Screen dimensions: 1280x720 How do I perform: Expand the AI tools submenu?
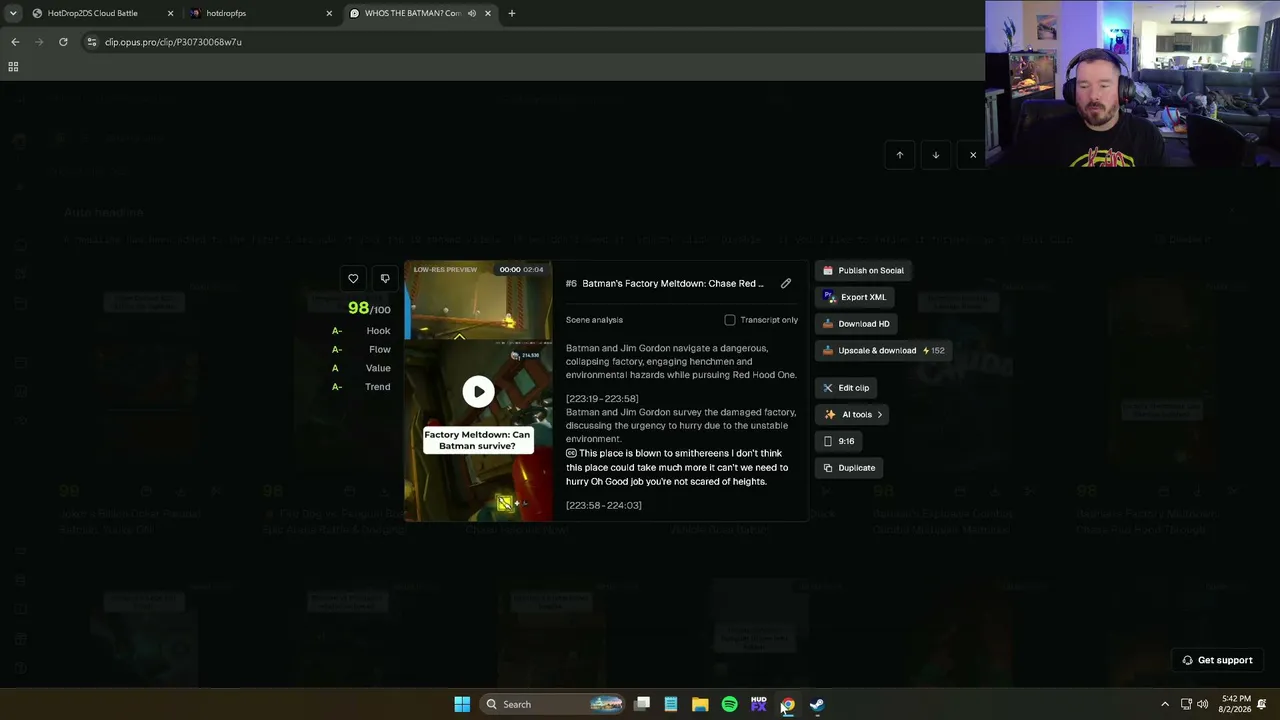pos(853,415)
